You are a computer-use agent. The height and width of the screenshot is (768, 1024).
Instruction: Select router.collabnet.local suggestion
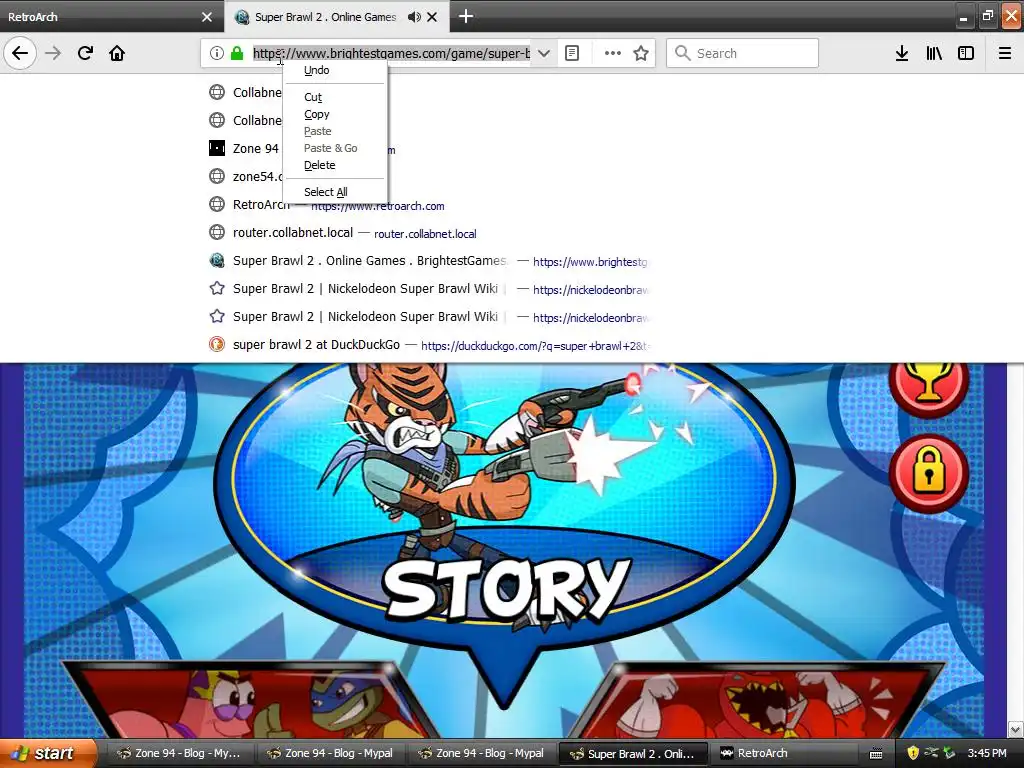[428, 232]
